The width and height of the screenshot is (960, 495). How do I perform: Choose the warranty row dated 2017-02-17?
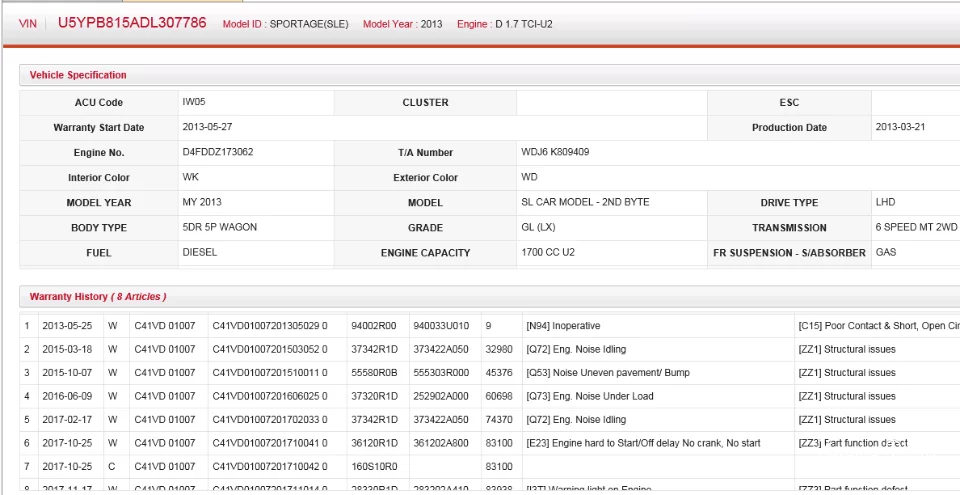point(67,420)
